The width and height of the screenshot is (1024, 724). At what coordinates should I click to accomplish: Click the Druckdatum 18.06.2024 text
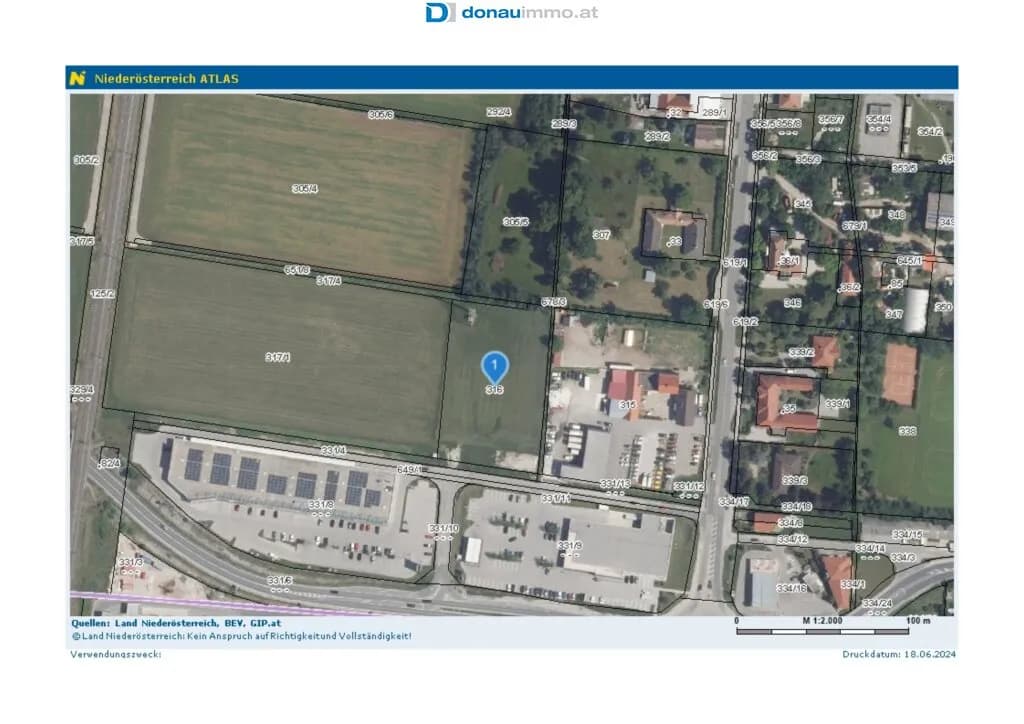coord(899,653)
